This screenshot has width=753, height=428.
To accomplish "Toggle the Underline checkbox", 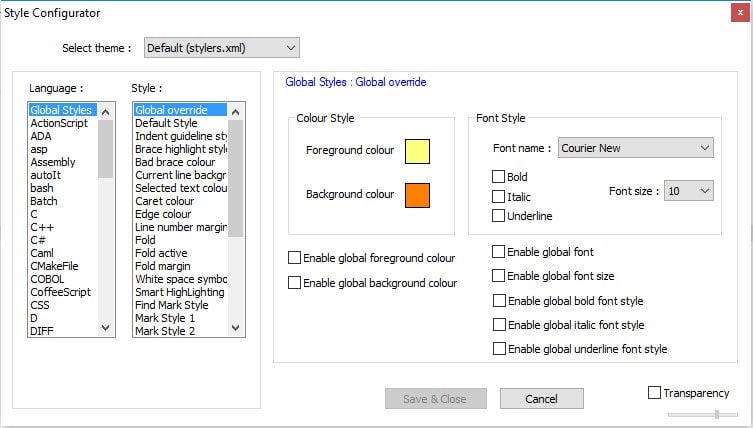I will pos(498,216).
